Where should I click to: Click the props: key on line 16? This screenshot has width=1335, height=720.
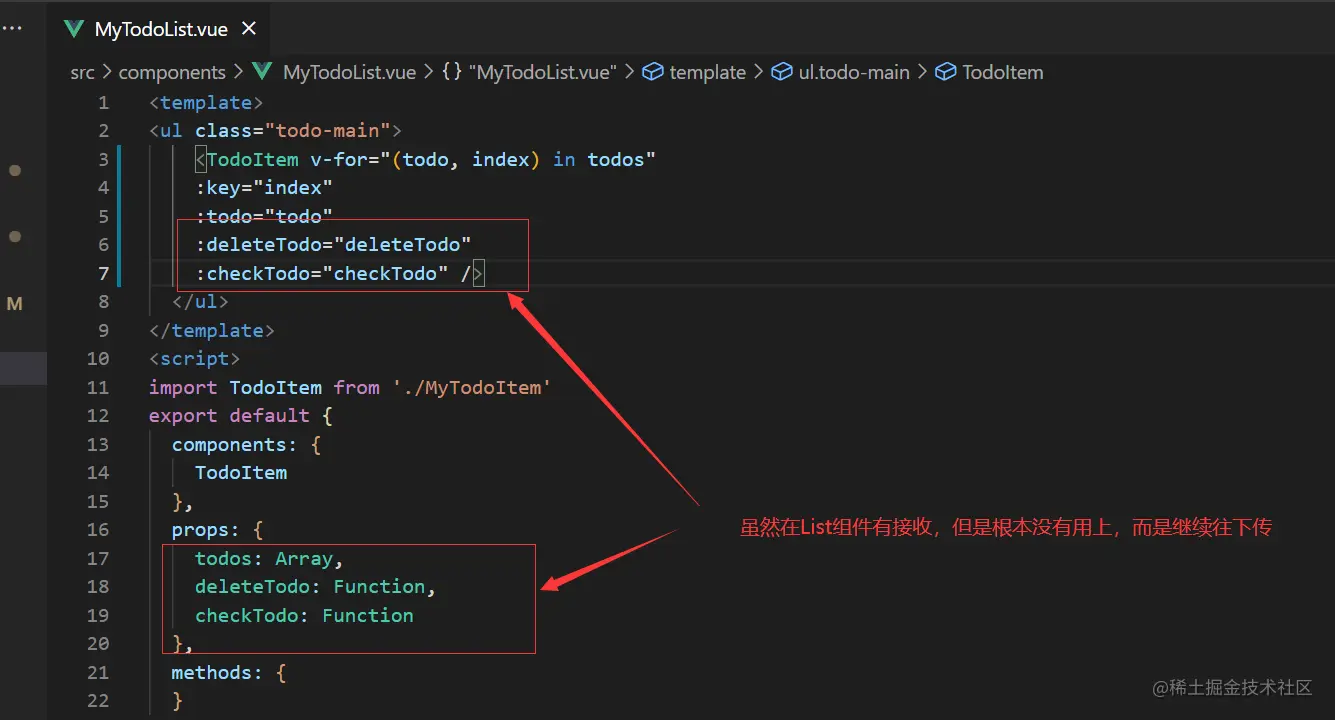(x=206, y=529)
